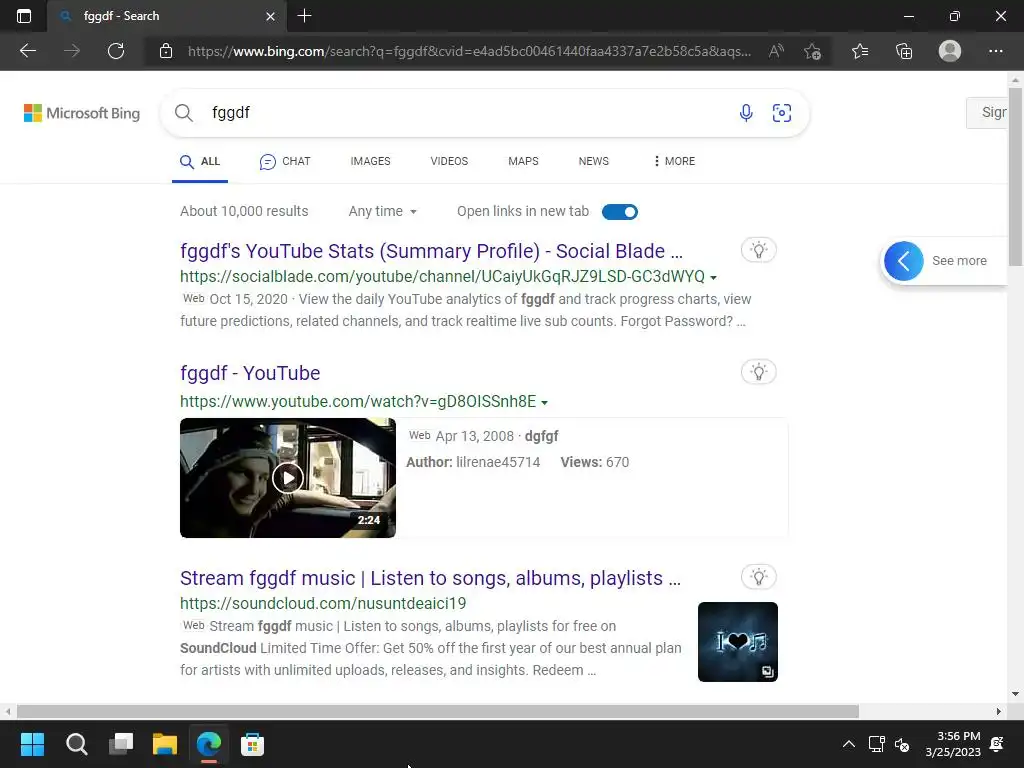Image resolution: width=1024 pixels, height=768 pixels.
Task: Switch to the VIDEOS tab
Action: pos(449,161)
